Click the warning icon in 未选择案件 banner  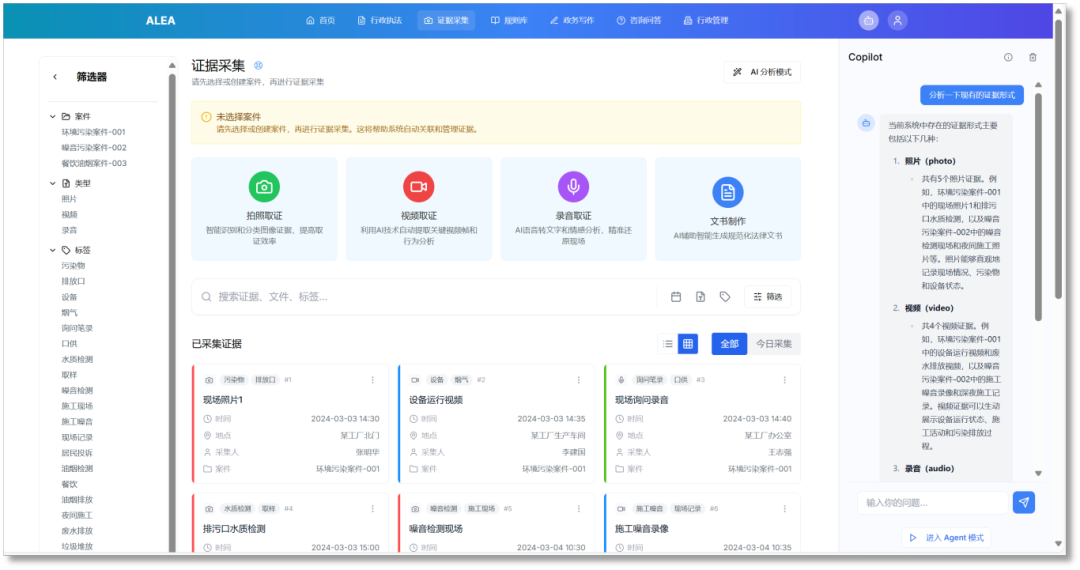click(x=206, y=117)
